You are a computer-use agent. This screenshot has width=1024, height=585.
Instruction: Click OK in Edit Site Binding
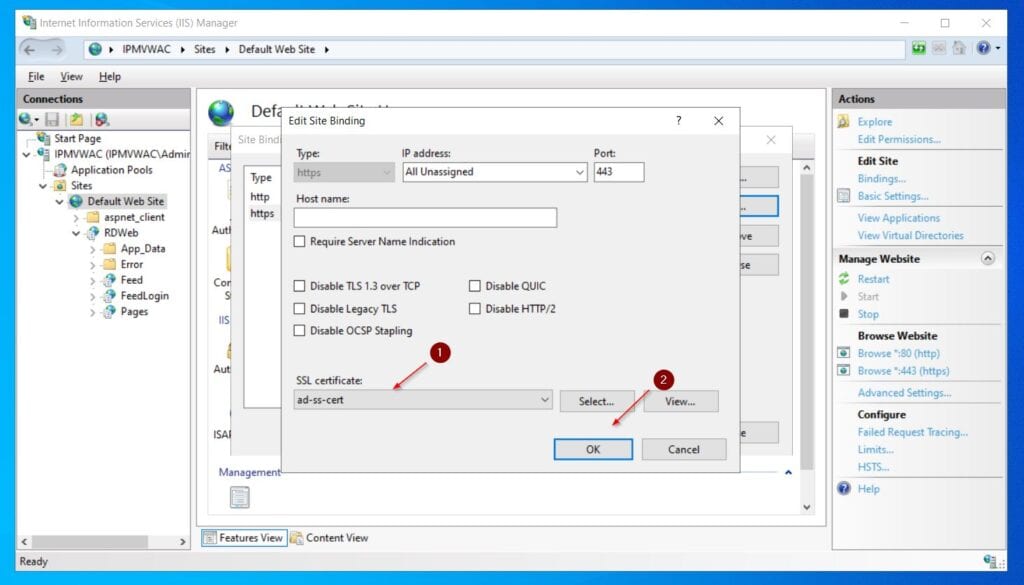[593, 449]
